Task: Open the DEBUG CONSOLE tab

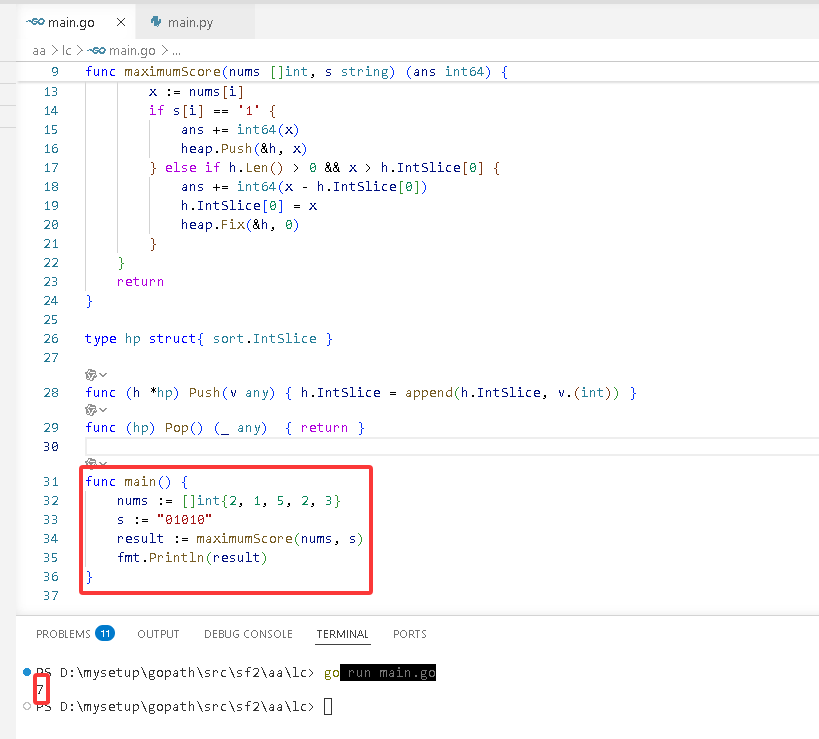Action: tap(248, 634)
